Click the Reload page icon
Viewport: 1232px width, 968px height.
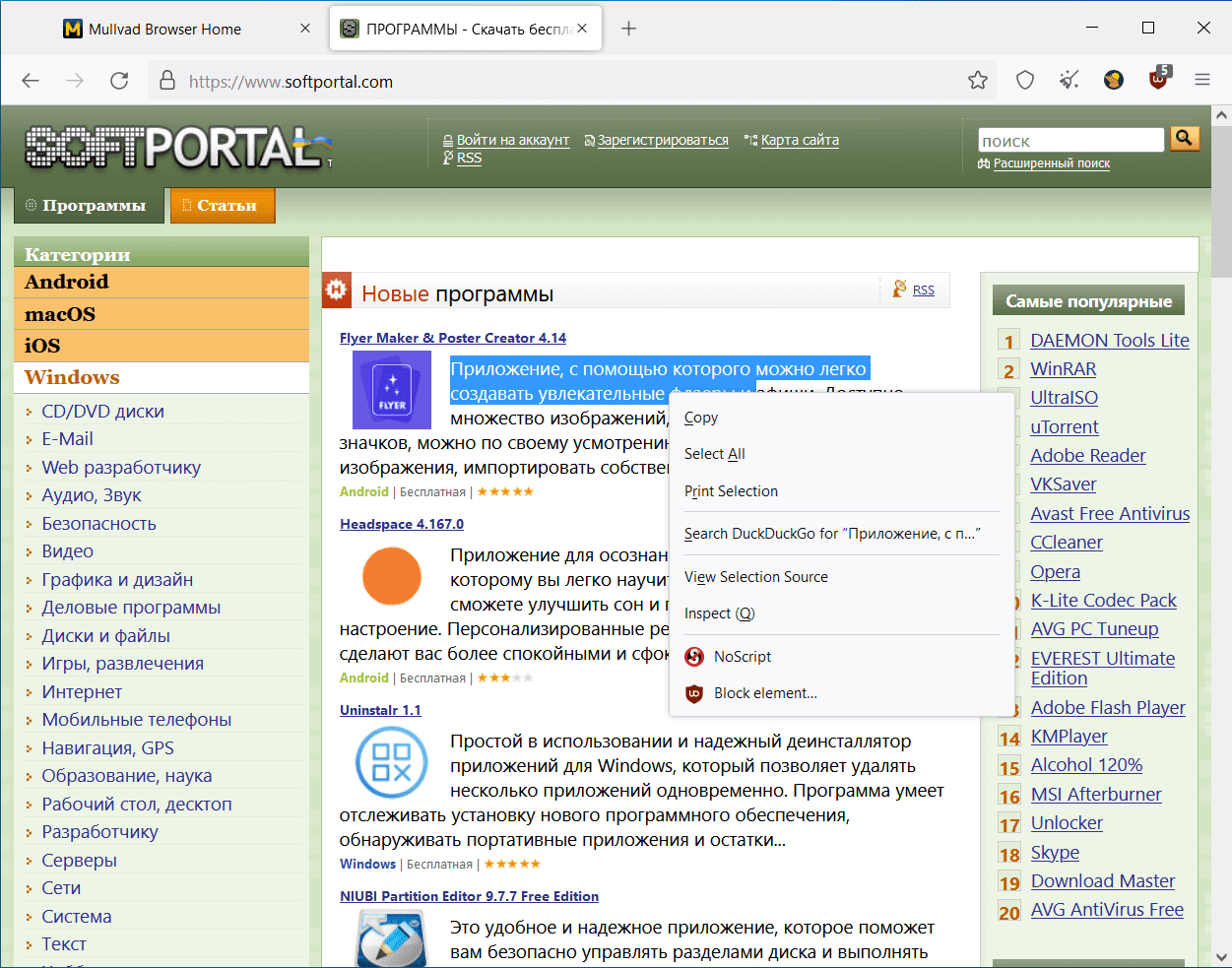(119, 81)
